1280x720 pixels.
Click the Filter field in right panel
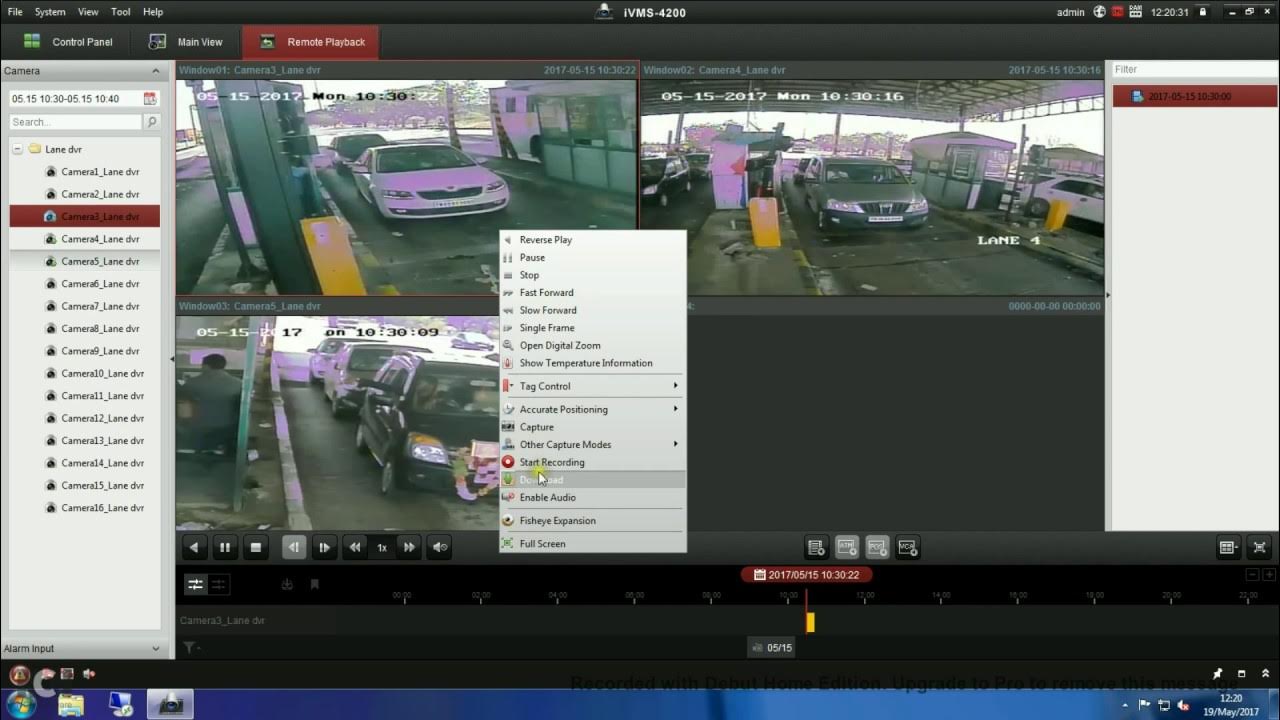pos(1195,69)
